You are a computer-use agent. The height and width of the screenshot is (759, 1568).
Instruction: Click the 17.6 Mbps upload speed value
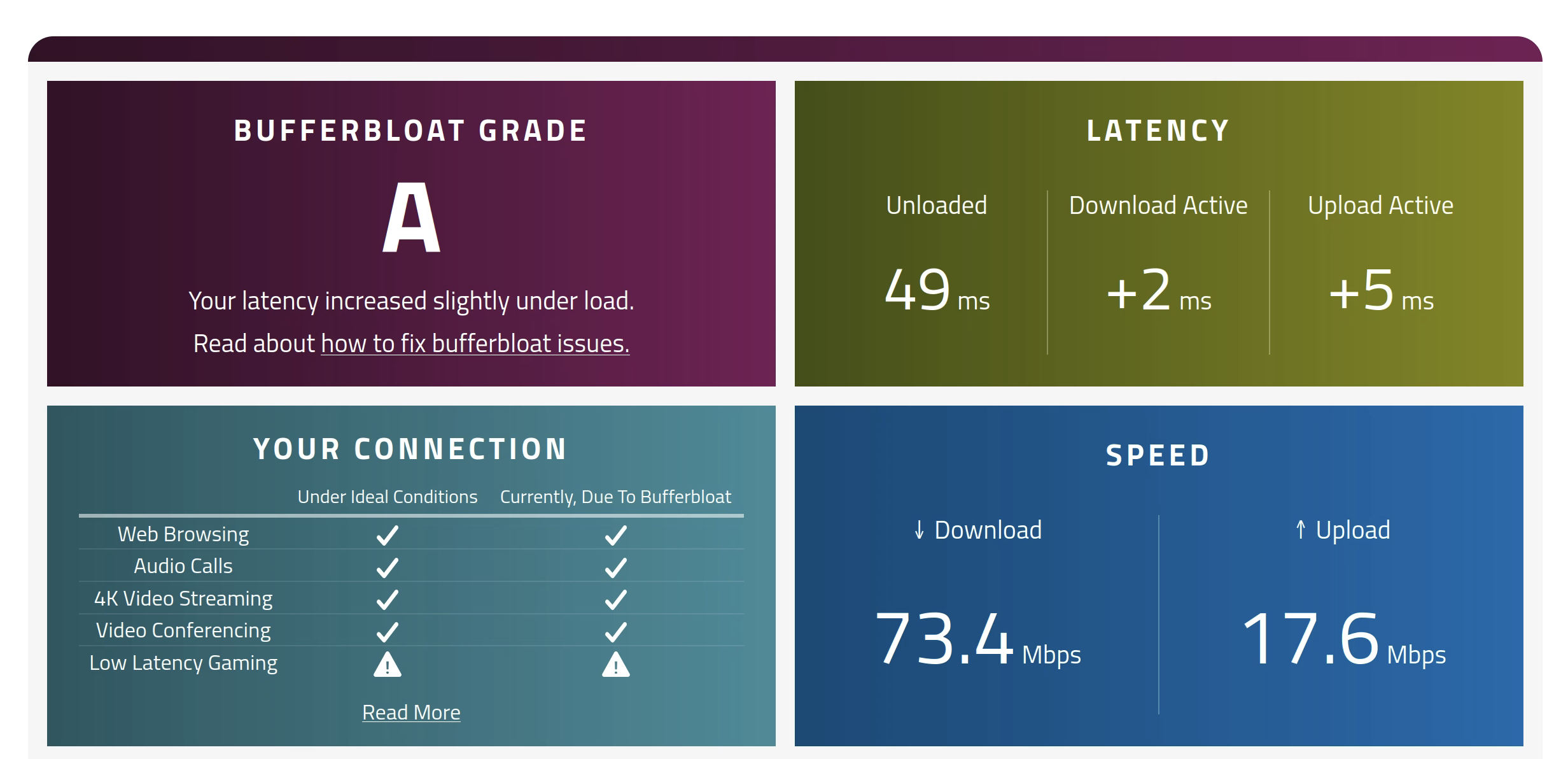coord(1343,639)
